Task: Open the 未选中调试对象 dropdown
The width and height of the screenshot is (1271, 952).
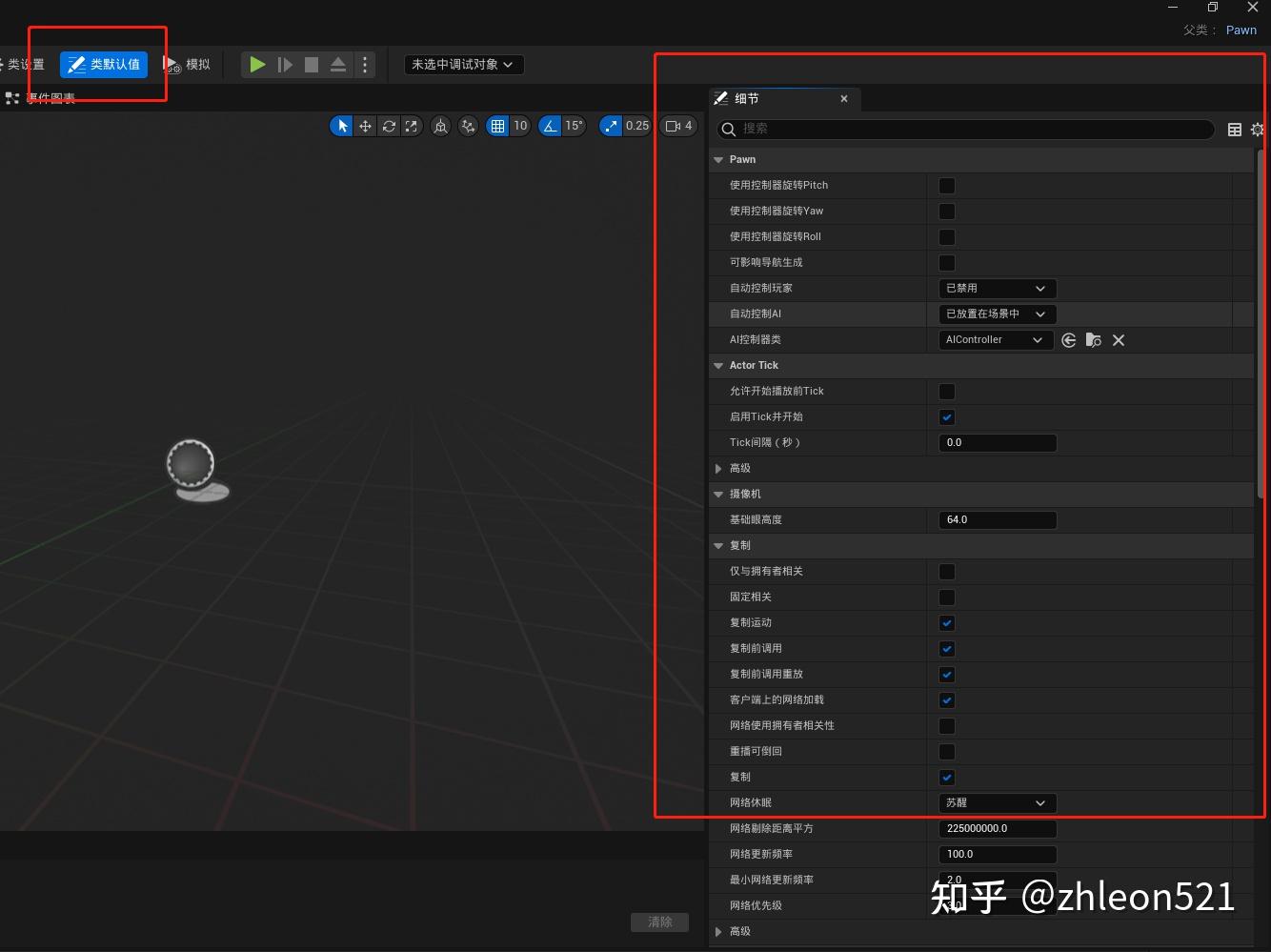Action: 464,65
